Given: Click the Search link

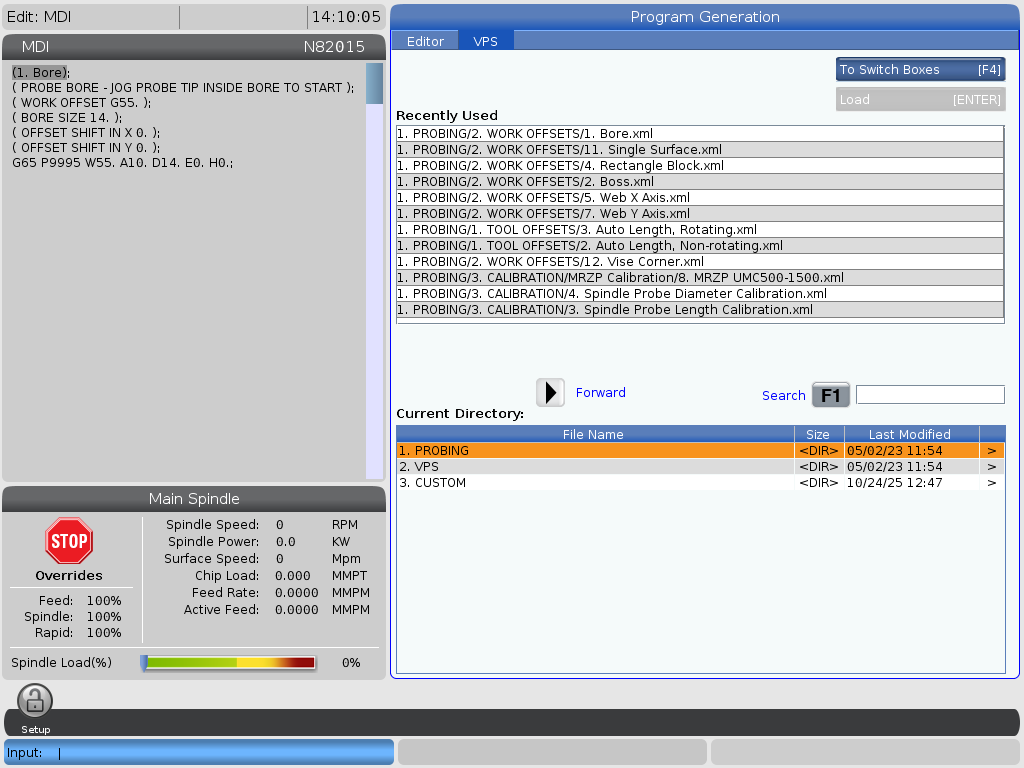Looking at the screenshot, I should tap(783, 395).
